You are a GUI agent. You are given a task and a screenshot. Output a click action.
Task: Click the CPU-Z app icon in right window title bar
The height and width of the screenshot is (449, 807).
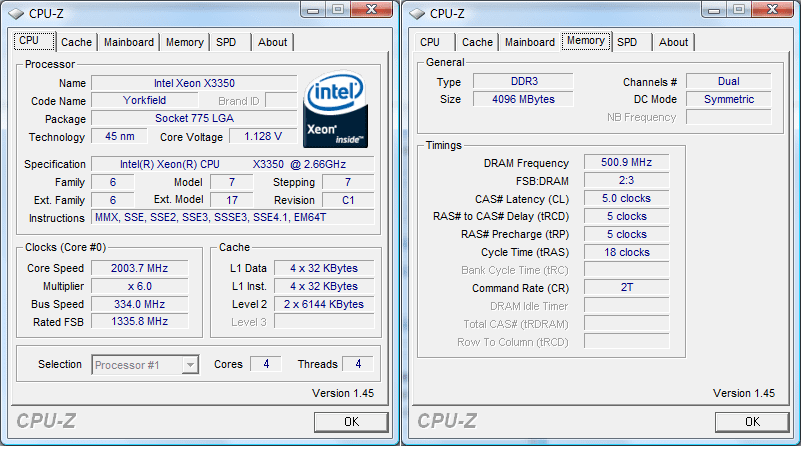coord(417,14)
